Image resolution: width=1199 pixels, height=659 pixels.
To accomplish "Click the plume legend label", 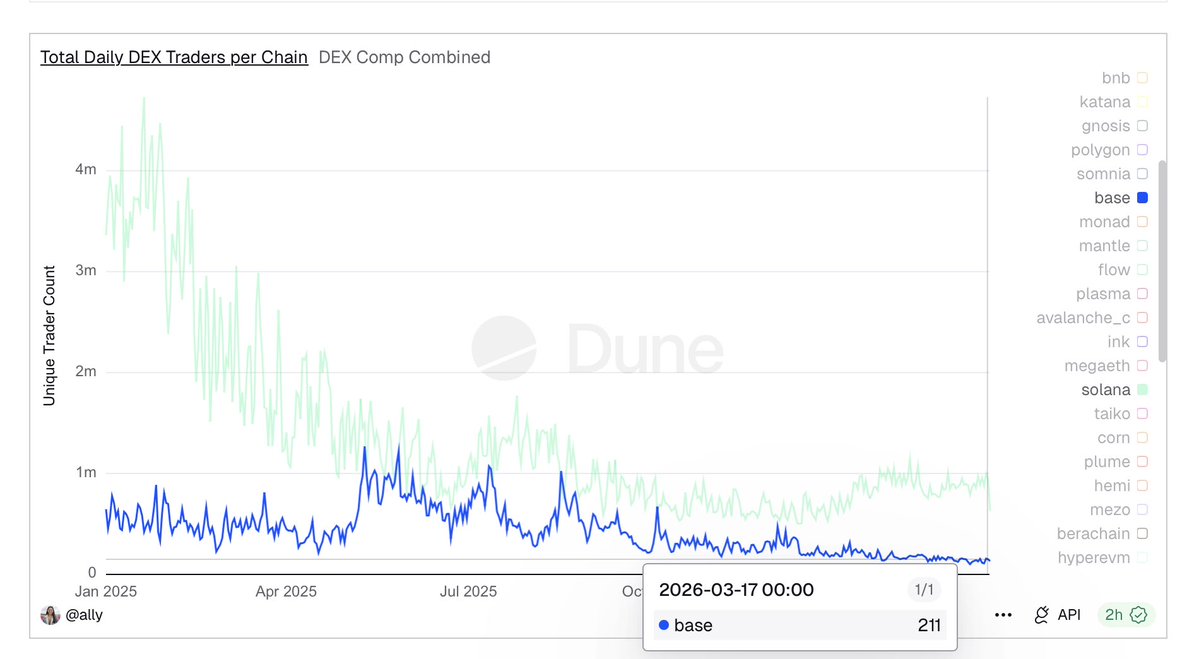I will click(1106, 463).
